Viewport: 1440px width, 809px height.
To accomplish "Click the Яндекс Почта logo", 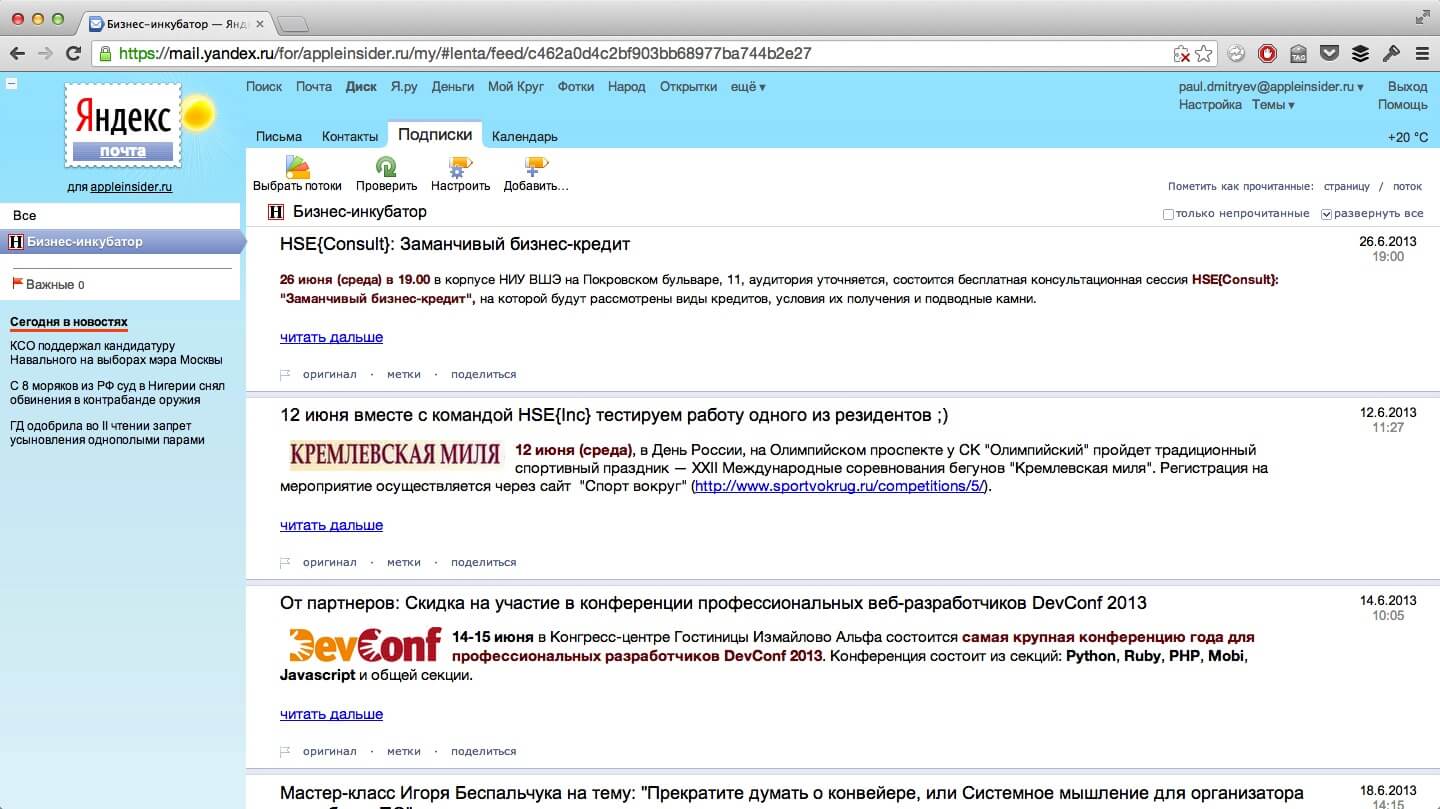I will point(123,126).
